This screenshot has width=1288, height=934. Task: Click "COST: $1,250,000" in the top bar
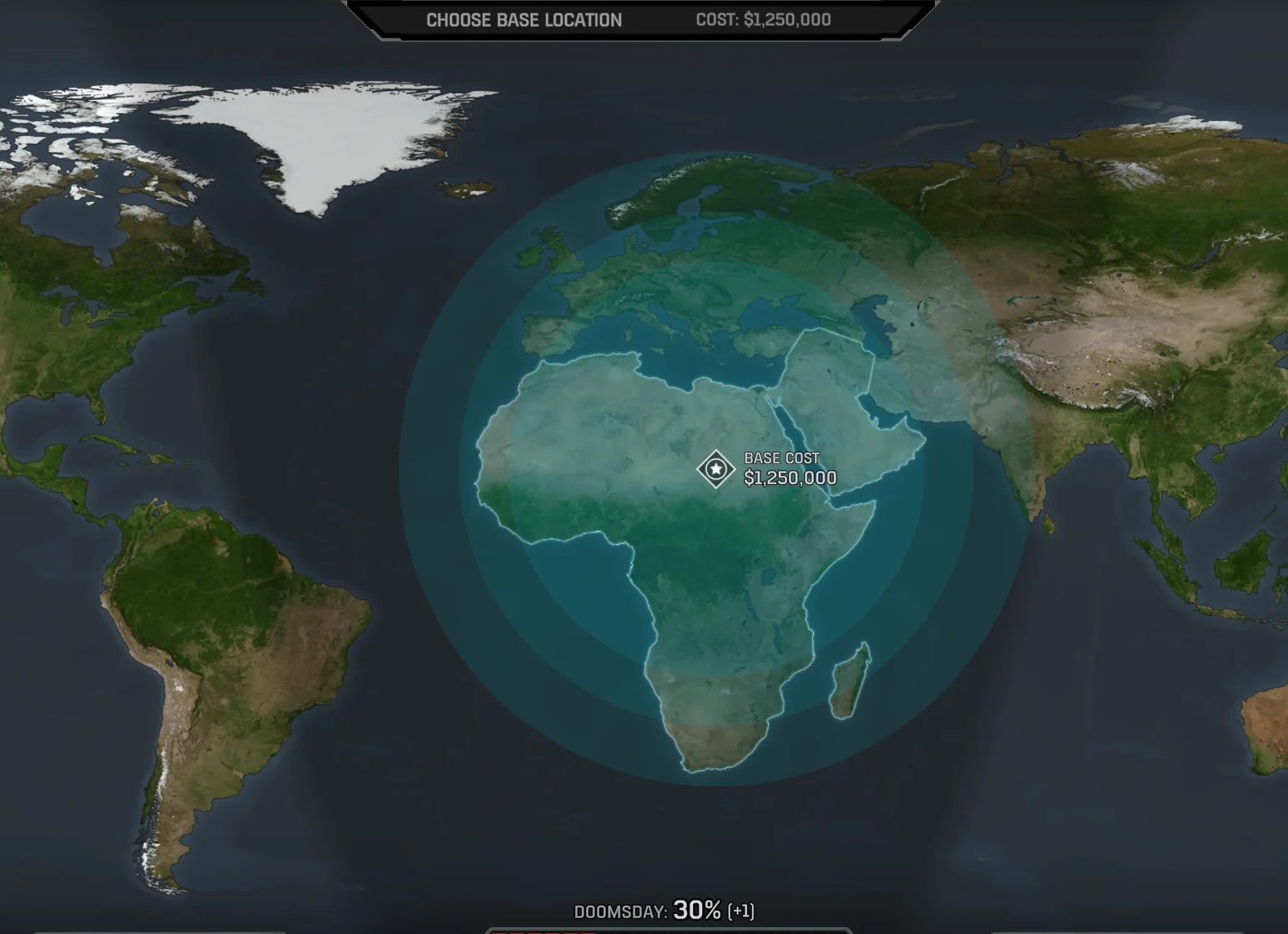click(x=764, y=19)
